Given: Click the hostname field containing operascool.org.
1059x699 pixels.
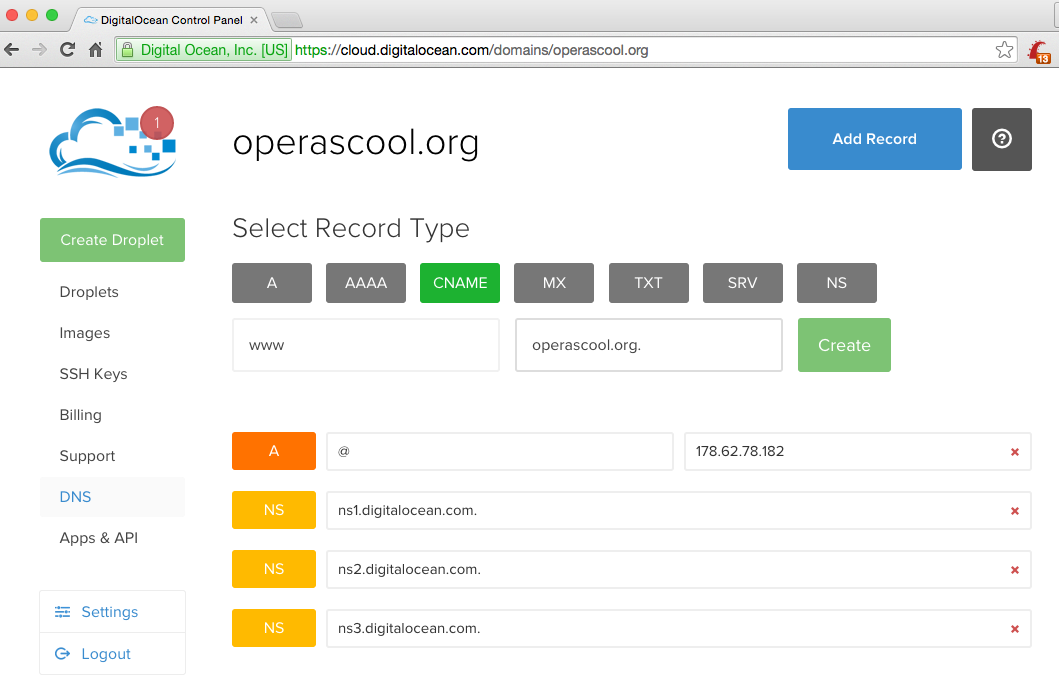Looking at the screenshot, I should [x=649, y=345].
